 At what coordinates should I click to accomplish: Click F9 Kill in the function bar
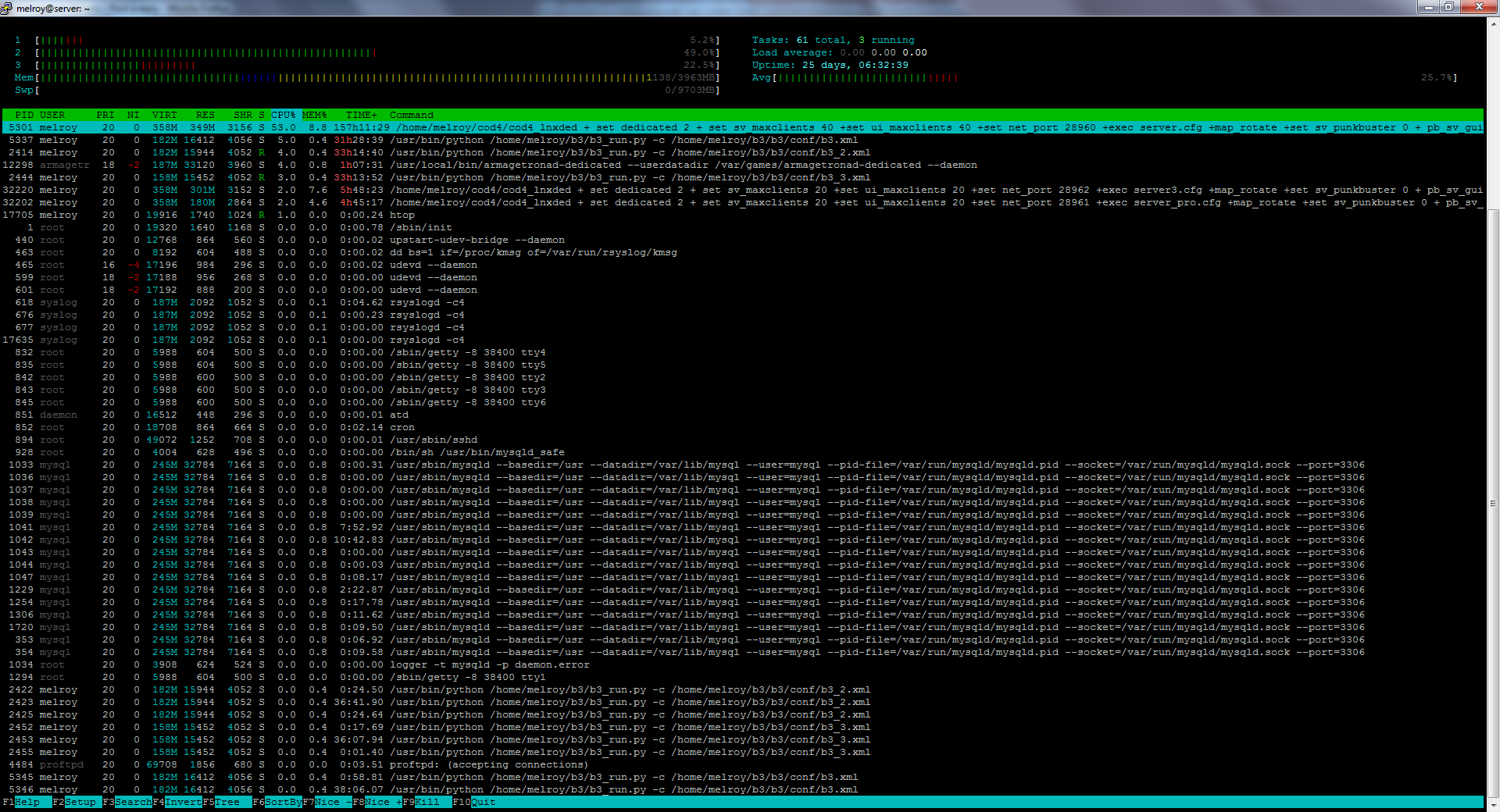pos(427,802)
